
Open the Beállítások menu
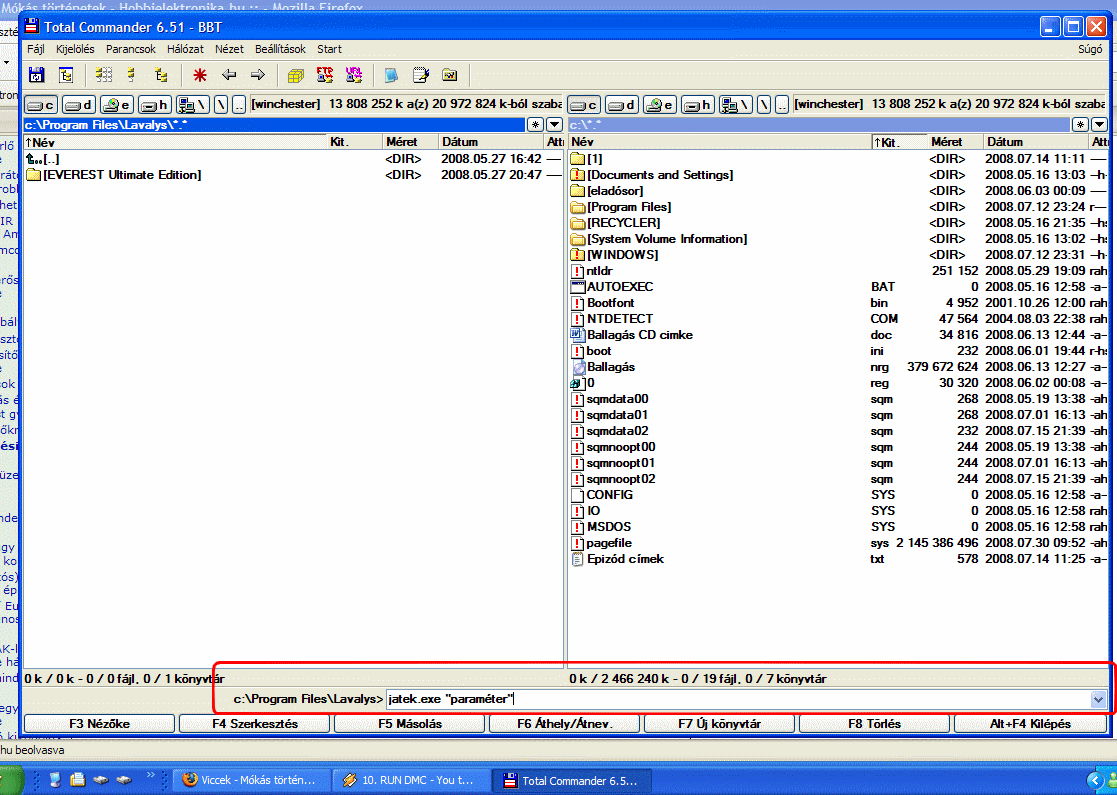[281, 49]
